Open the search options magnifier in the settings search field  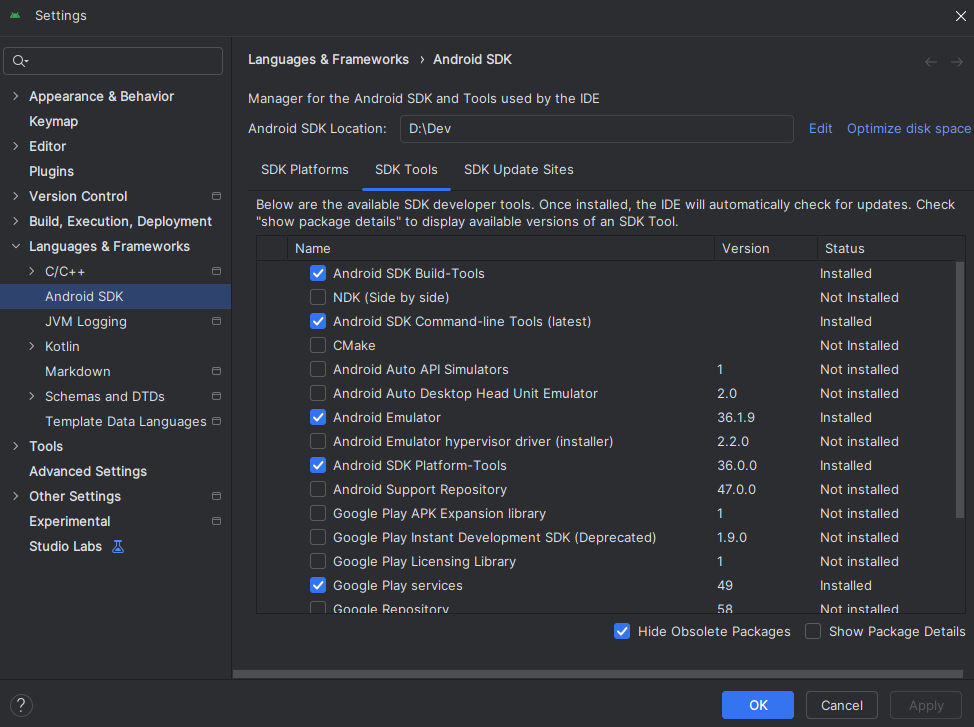pos(19,61)
